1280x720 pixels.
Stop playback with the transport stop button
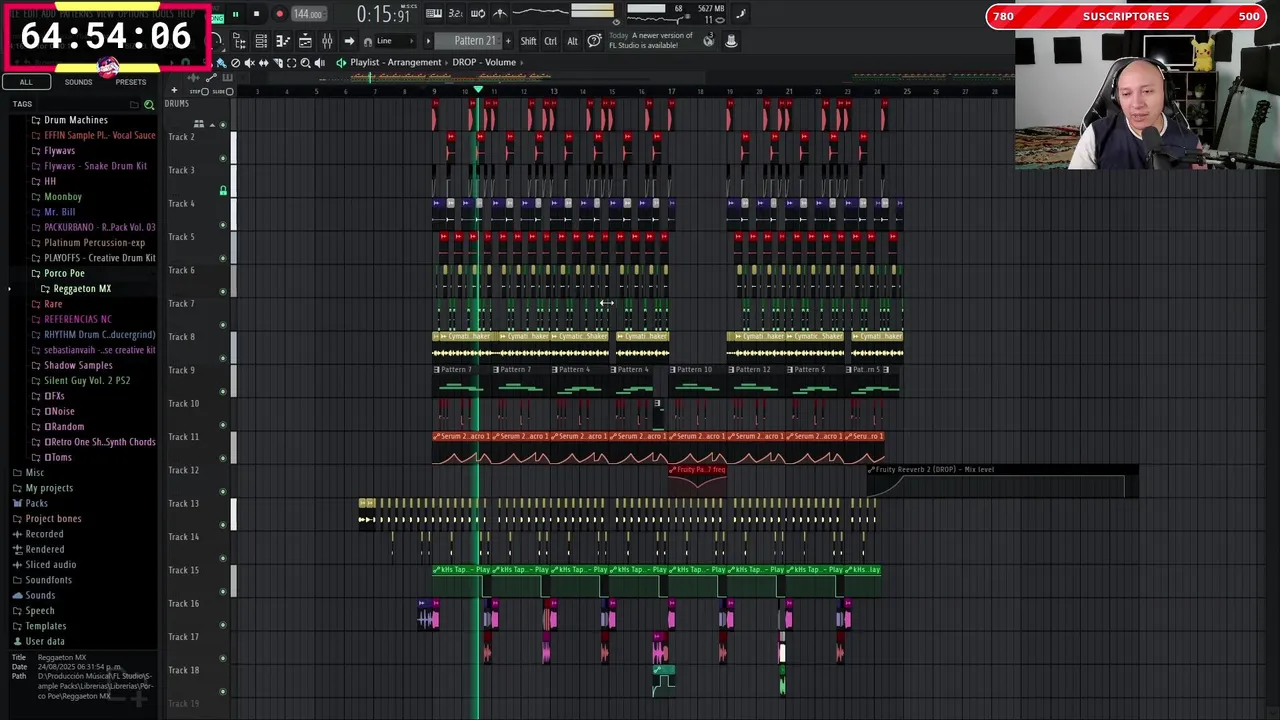pyautogui.click(x=256, y=14)
